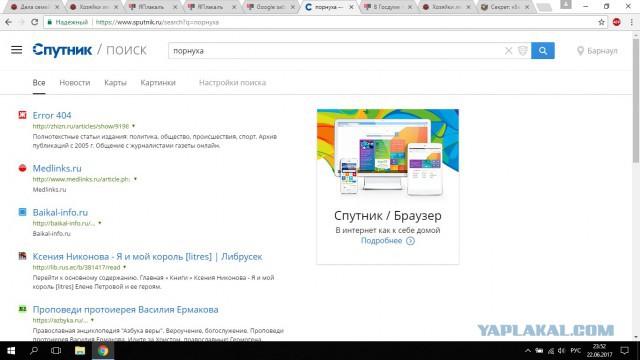
Task: Expand the dropdown arrow beside the baikal-info.ru URL
Action: [100, 223]
